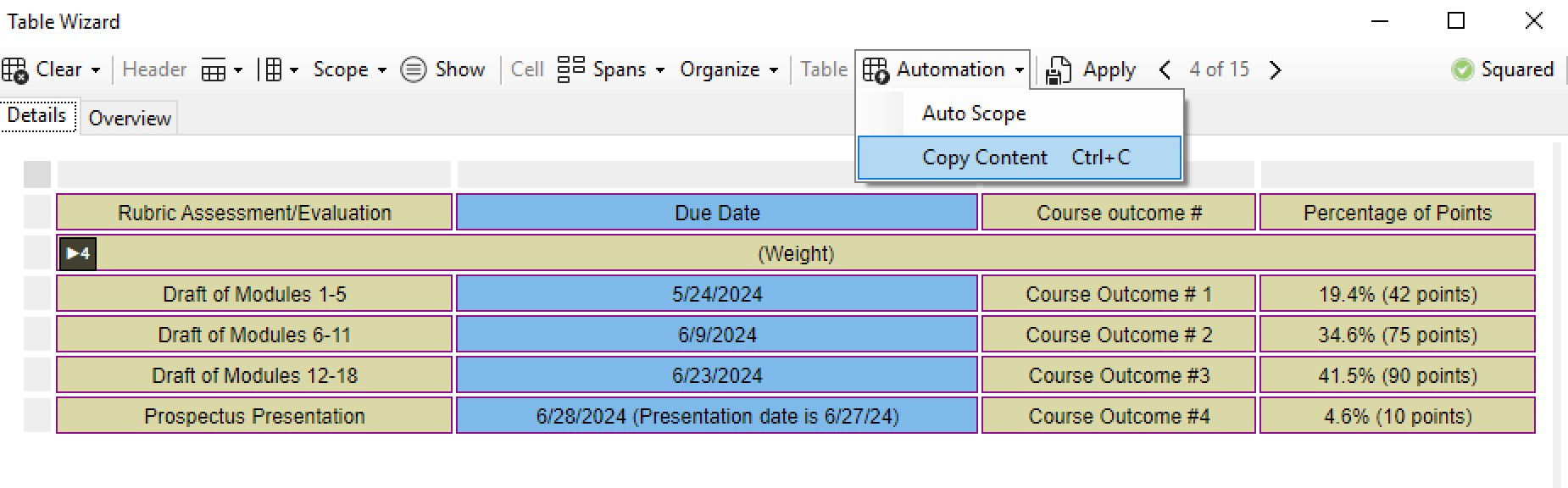Screen dimensions: 1568x488
Task: Click the Automation table icon
Action: [x=876, y=70]
